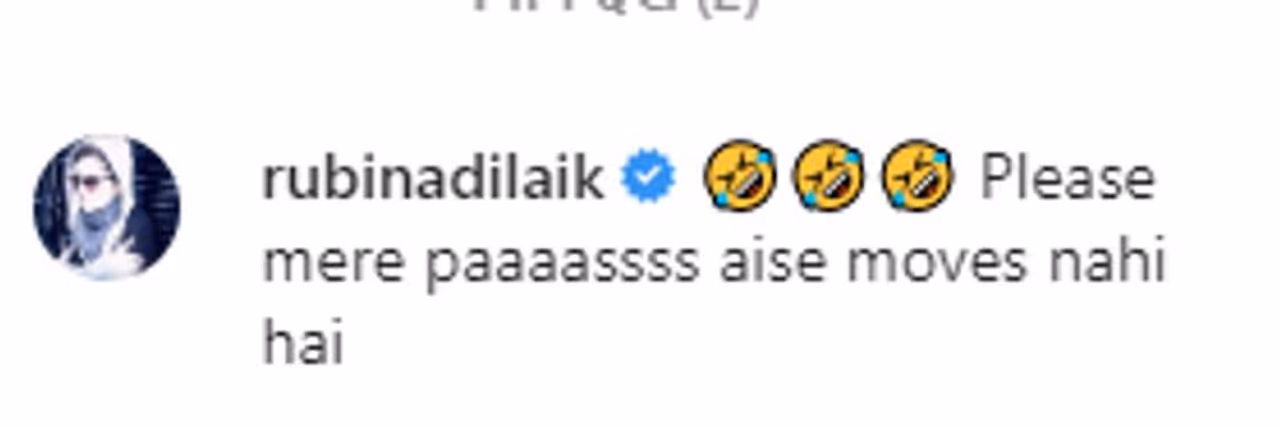Click the rubinadilaik username

(x=433, y=179)
